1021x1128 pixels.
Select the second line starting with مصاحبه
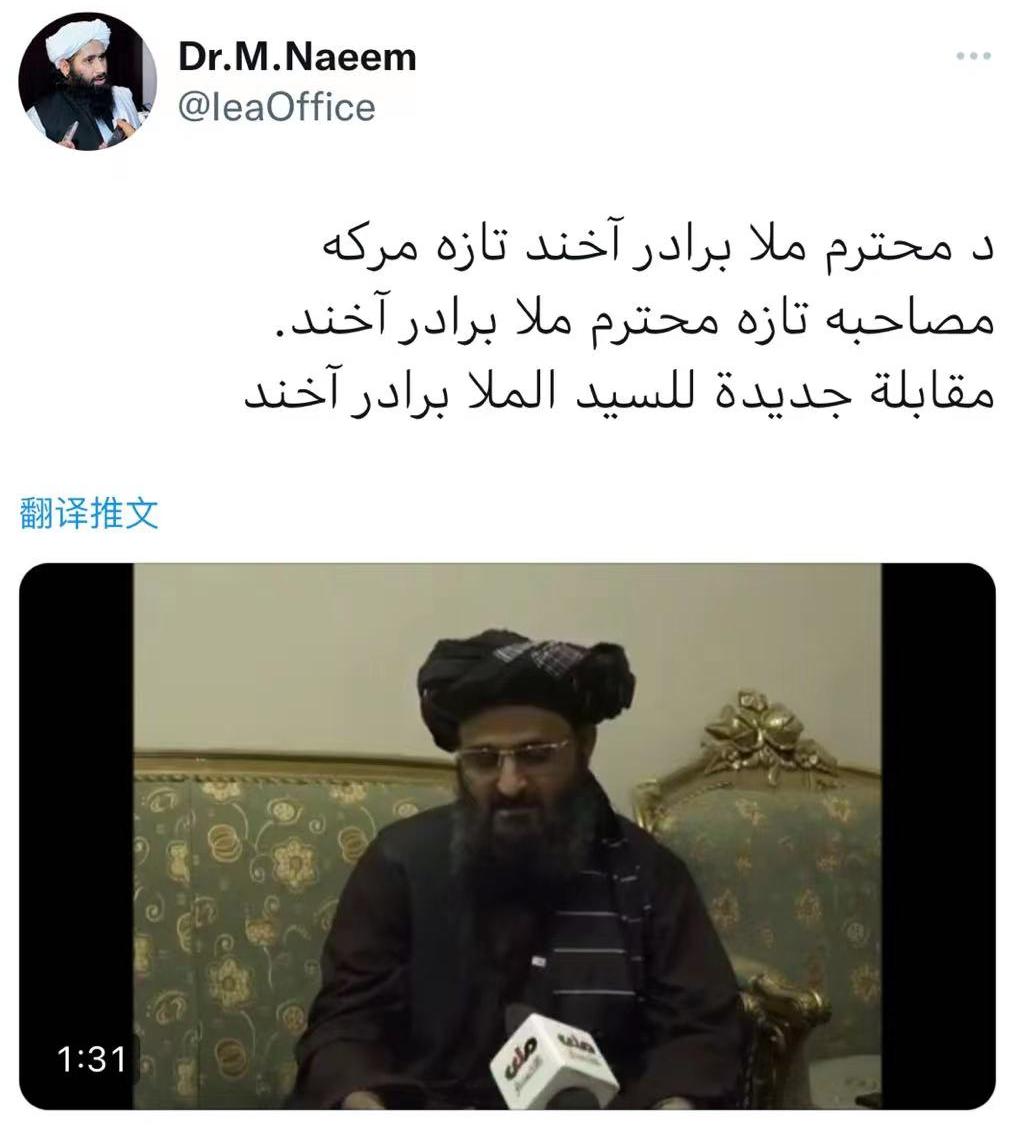click(630, 321)
